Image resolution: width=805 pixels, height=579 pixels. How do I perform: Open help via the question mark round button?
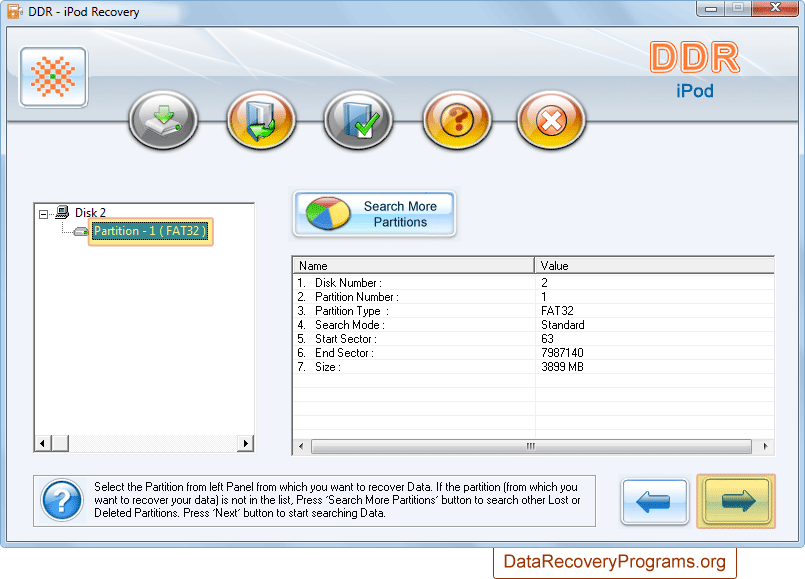[457, 121]
